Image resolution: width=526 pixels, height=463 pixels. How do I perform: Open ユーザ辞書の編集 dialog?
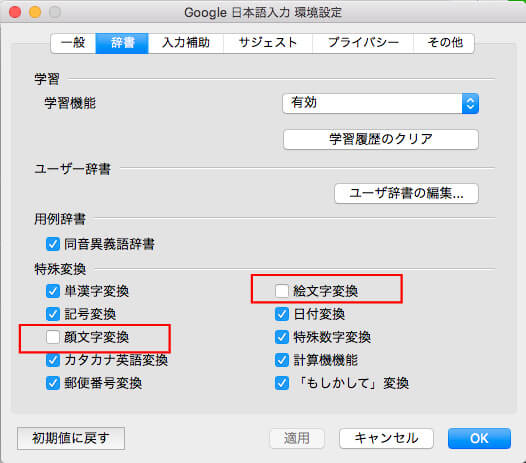point(406,193)
